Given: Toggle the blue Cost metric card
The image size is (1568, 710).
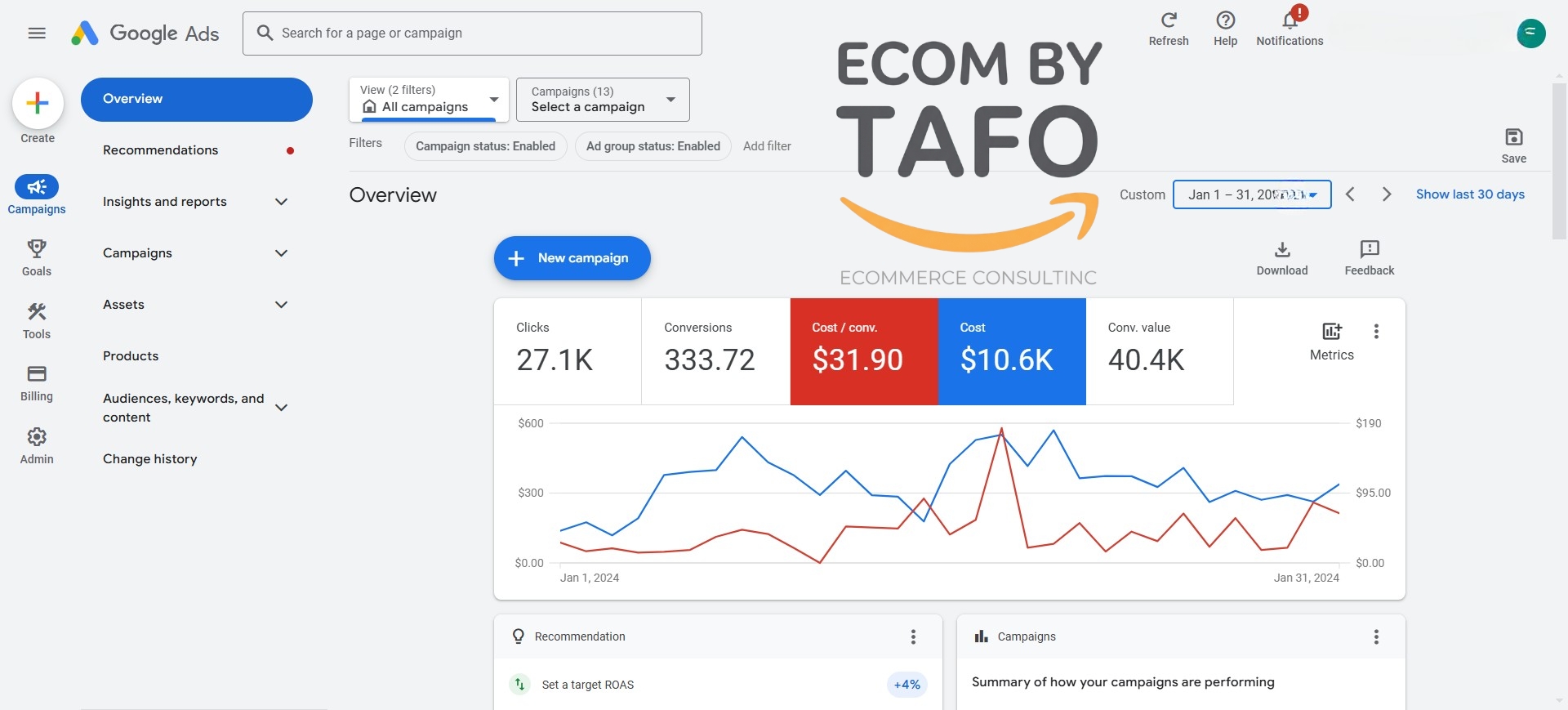Looking at the screenshot, I should (x=1011, y=351).
